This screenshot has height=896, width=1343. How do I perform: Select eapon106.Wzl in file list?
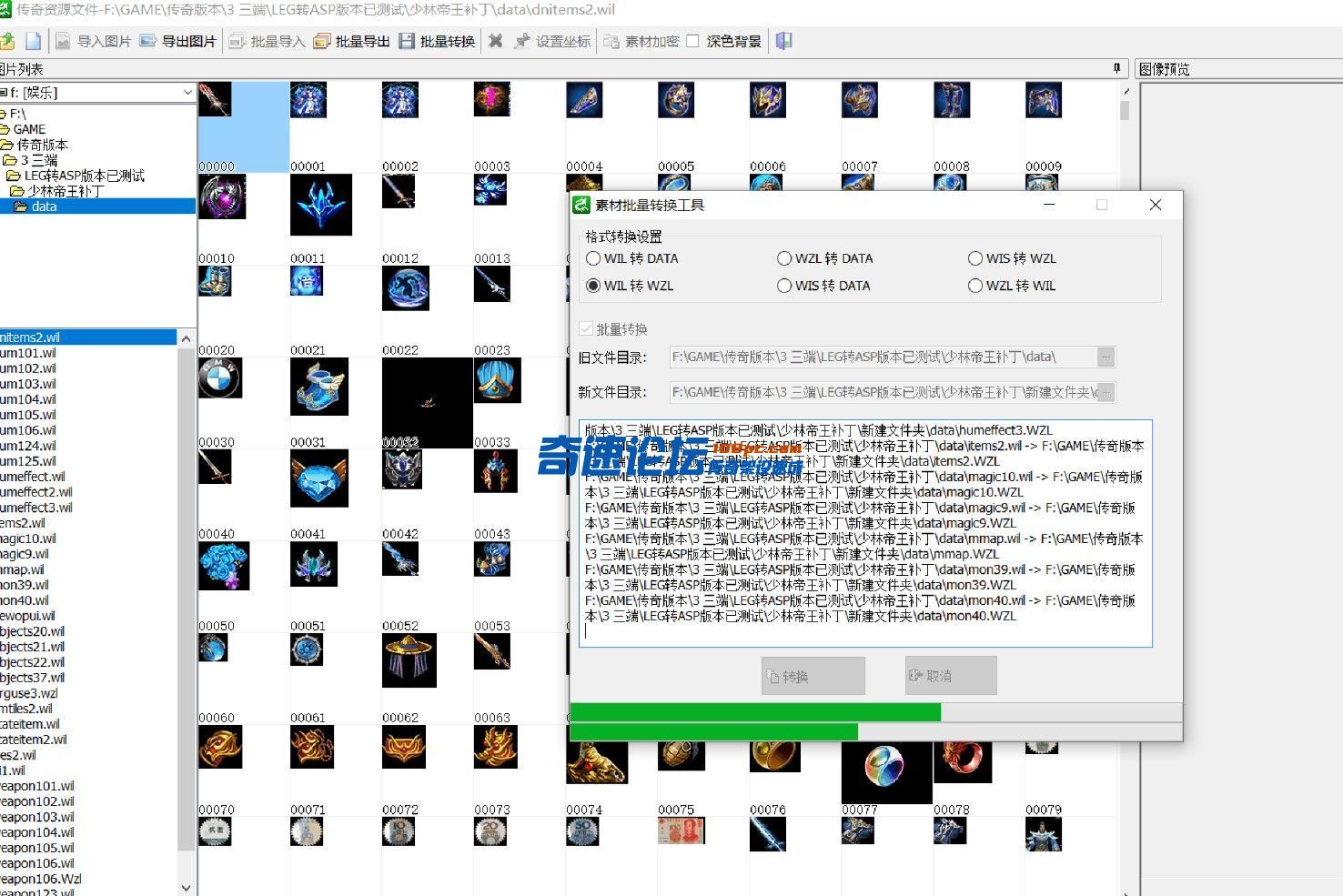41,879
